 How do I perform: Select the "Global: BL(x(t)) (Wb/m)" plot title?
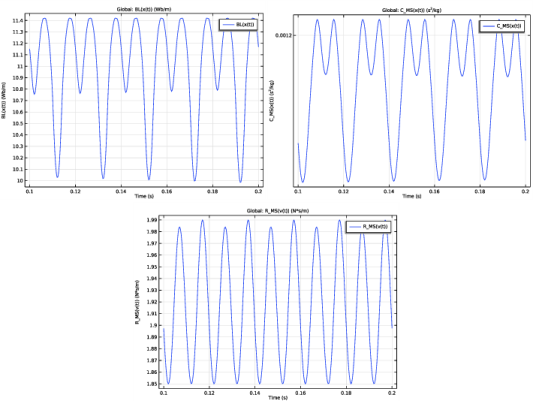(x=144, y=9)
